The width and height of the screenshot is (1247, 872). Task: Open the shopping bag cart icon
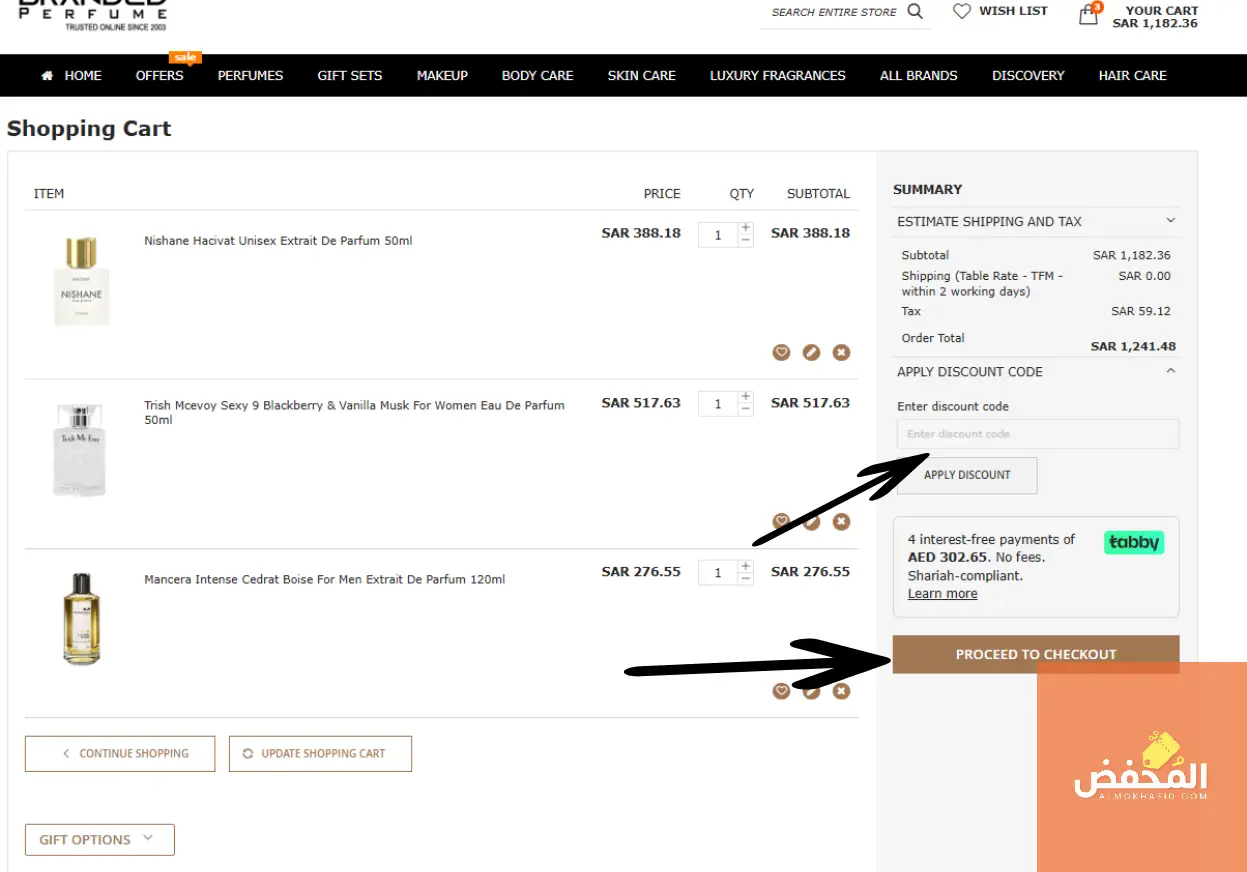pyautogui.click(x=1089, y=14)
